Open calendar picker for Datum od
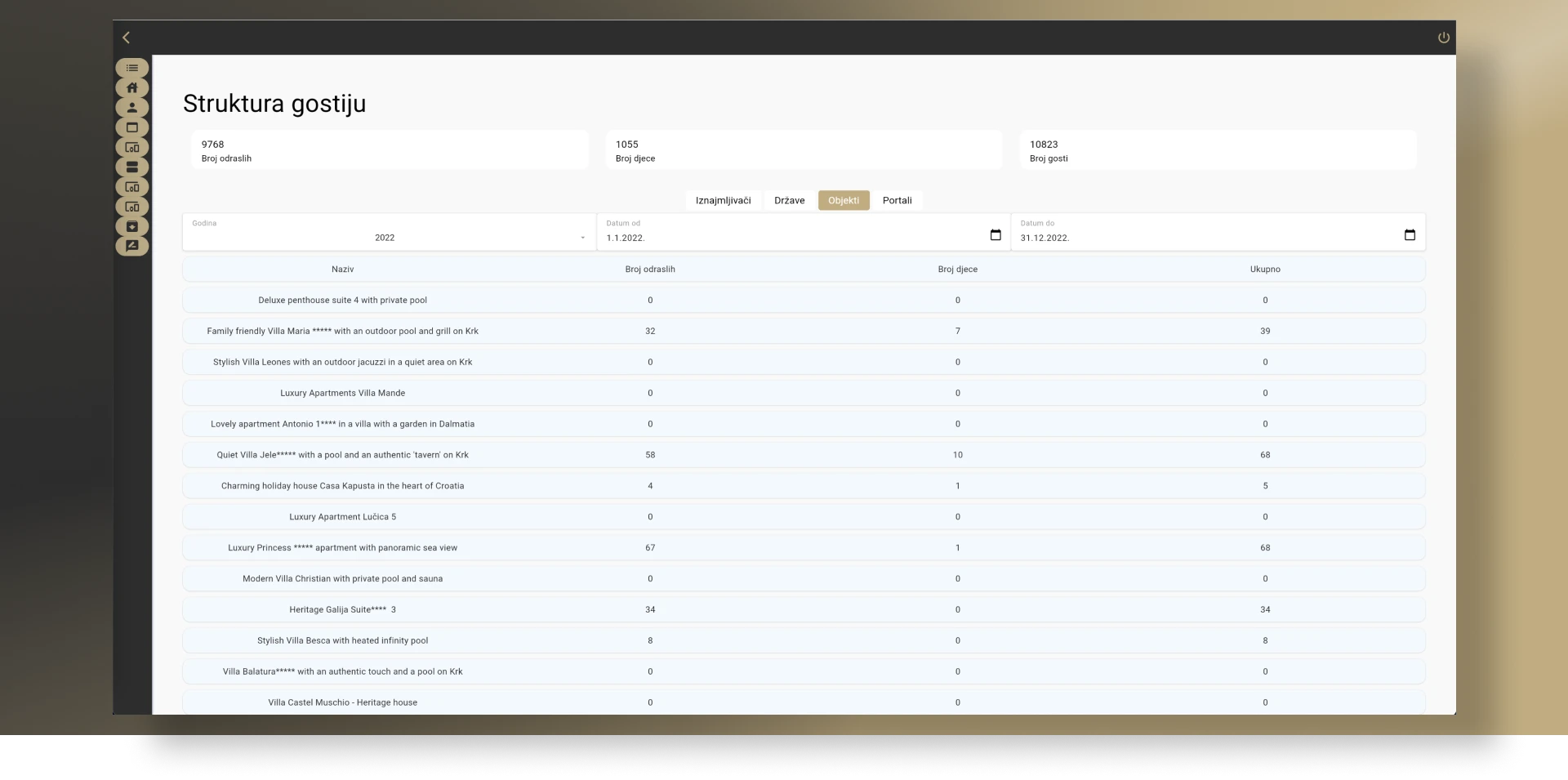This screenshot has width=1568, height=780. [996, 235]
